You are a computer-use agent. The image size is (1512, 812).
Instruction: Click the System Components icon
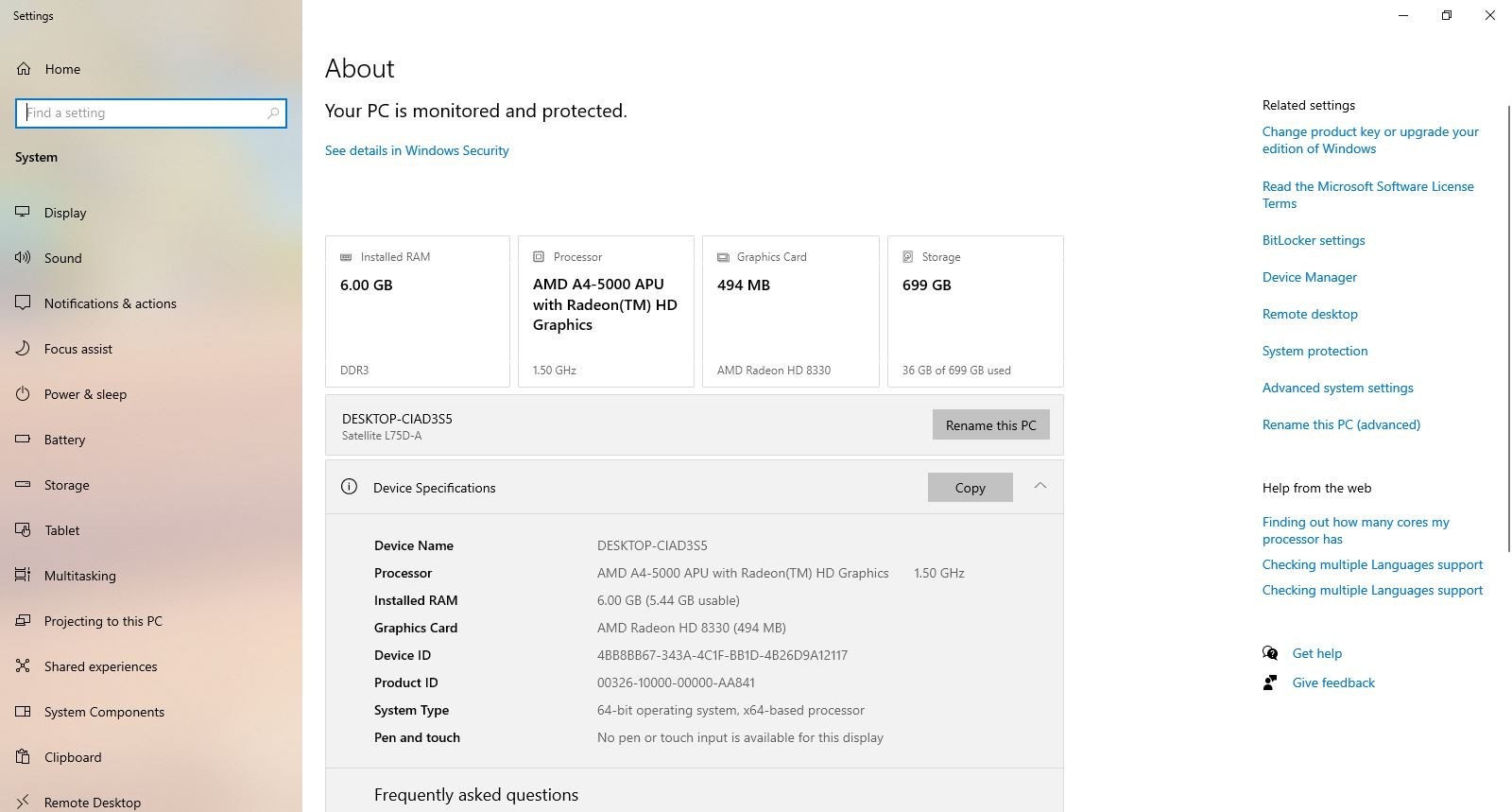click(x=23, y=712)
